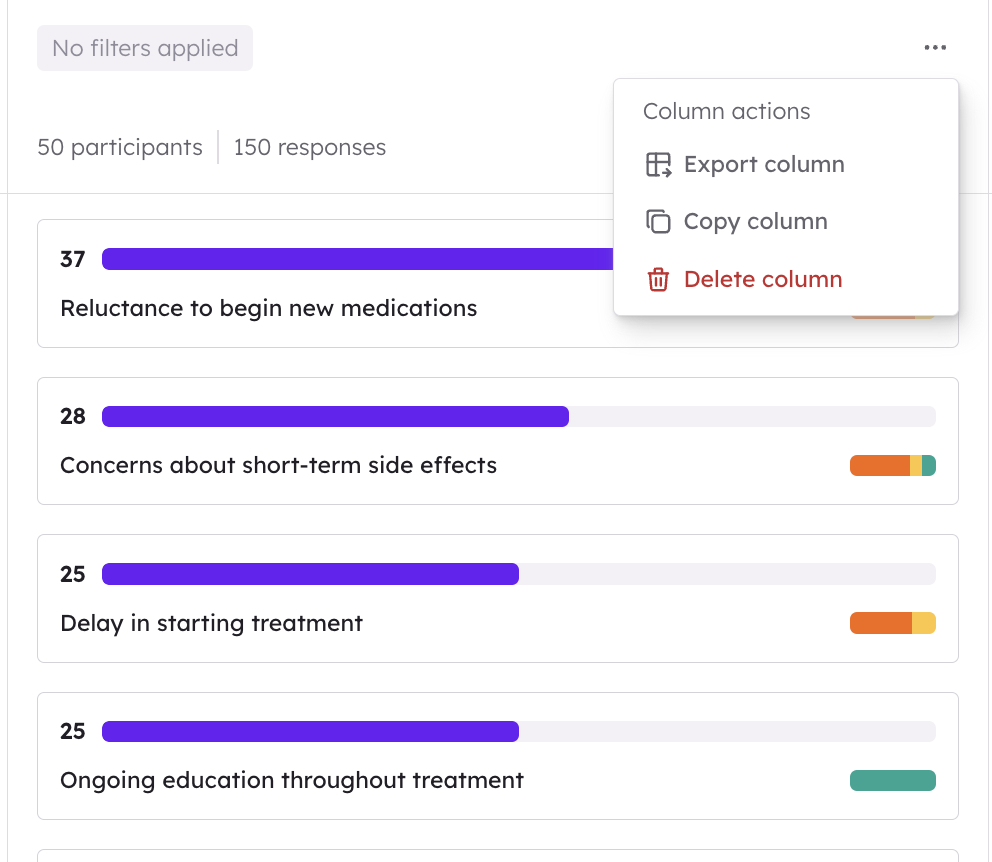Click the 150 responses label
Image resolution: width=992 pixels, height=862 pixels.
click(x=310, y=148)
